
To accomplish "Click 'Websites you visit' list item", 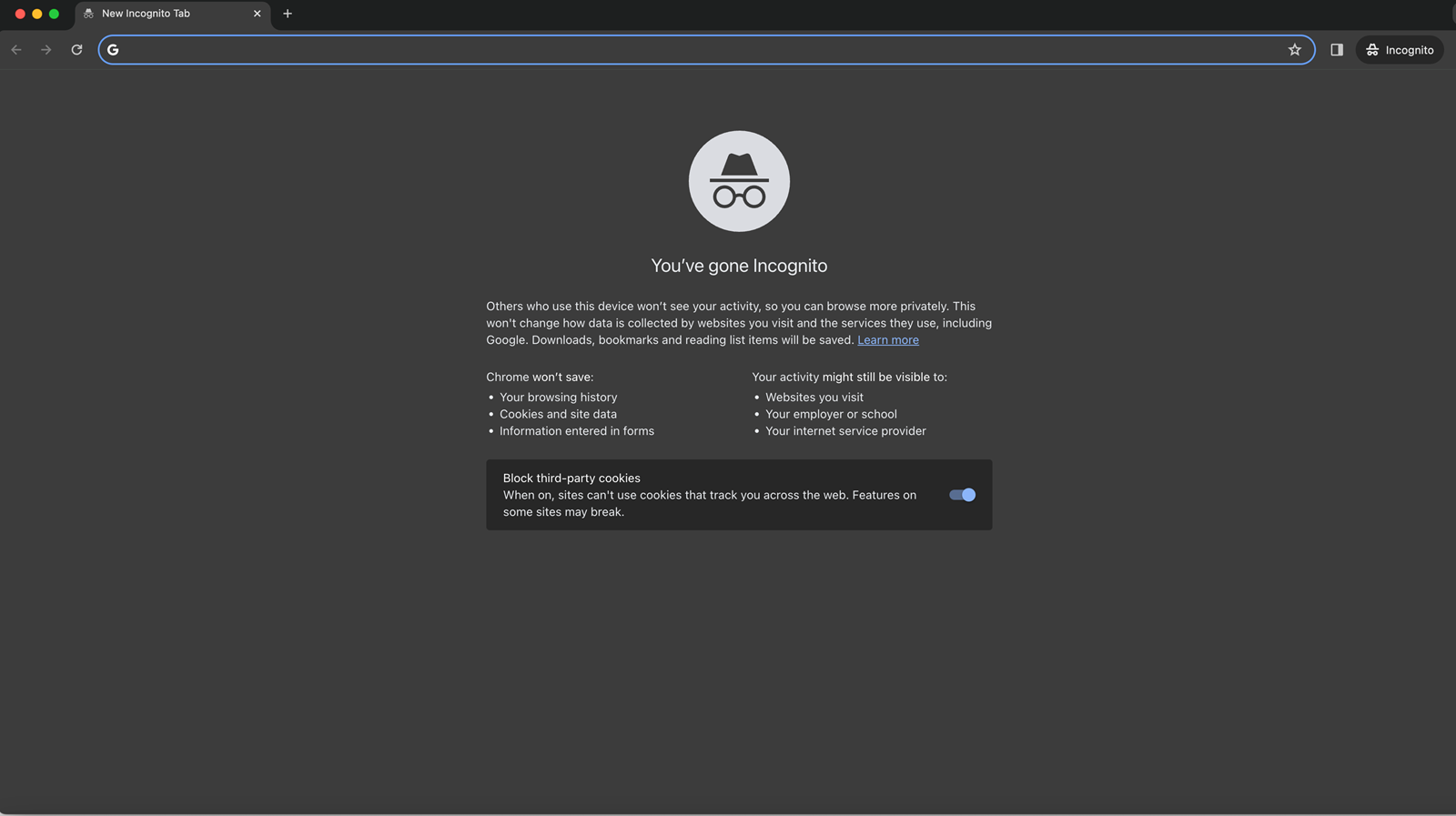I will click(814, 398).
